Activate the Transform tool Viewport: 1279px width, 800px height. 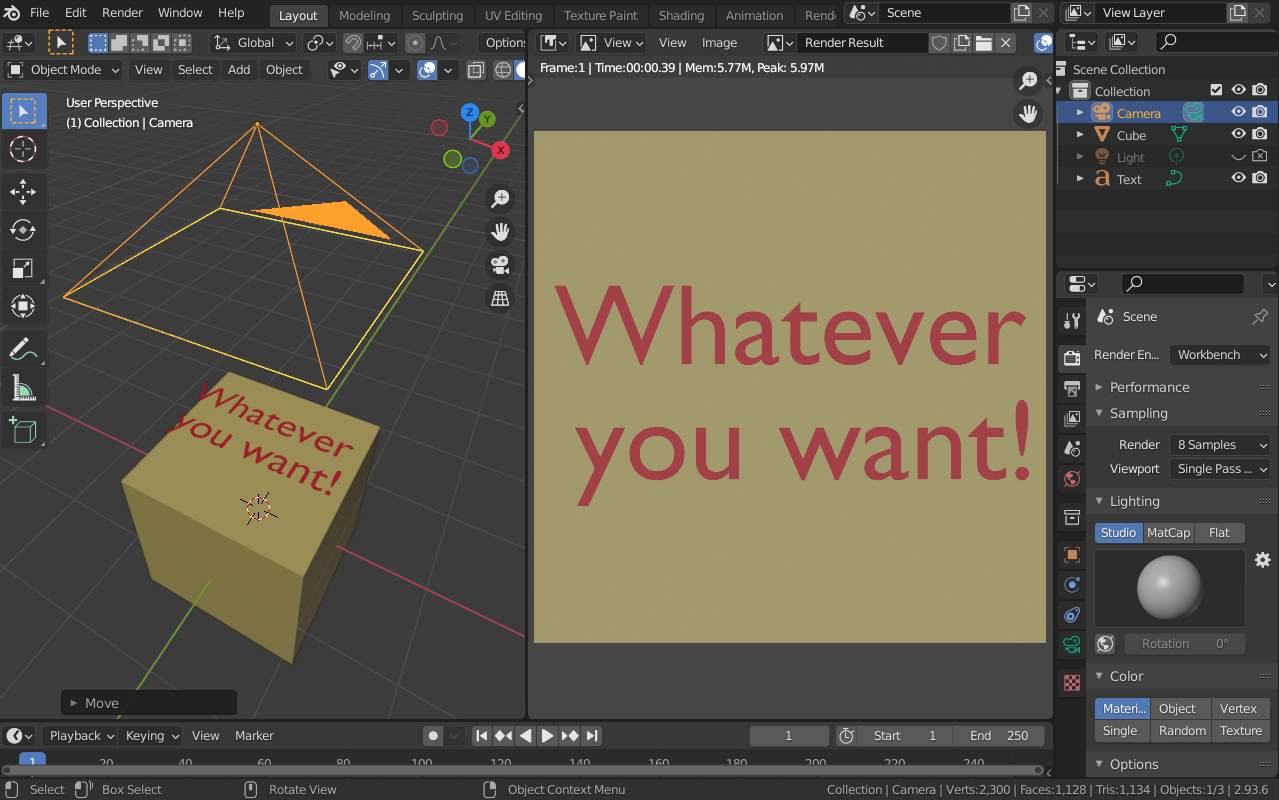[x=23, y=305]
